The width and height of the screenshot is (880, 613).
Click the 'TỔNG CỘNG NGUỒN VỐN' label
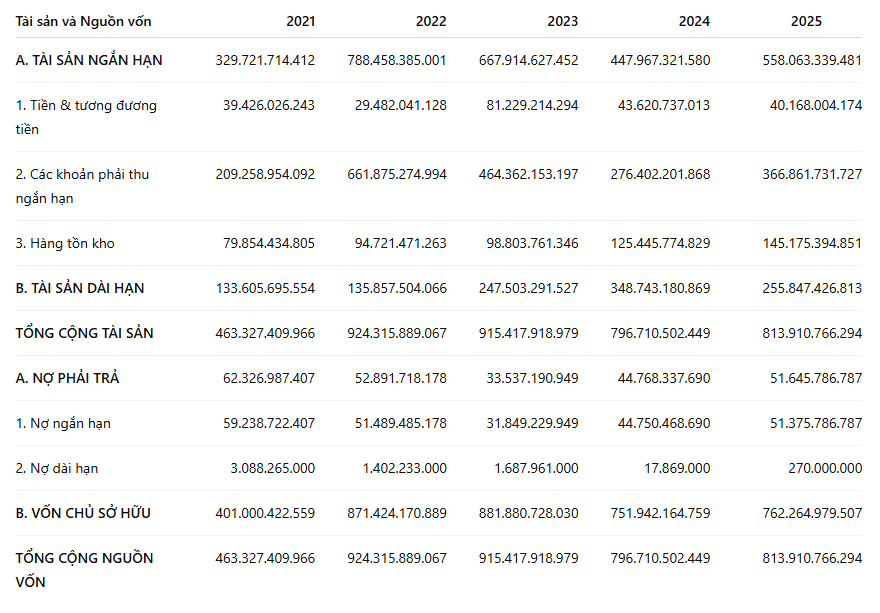point(84,570)
